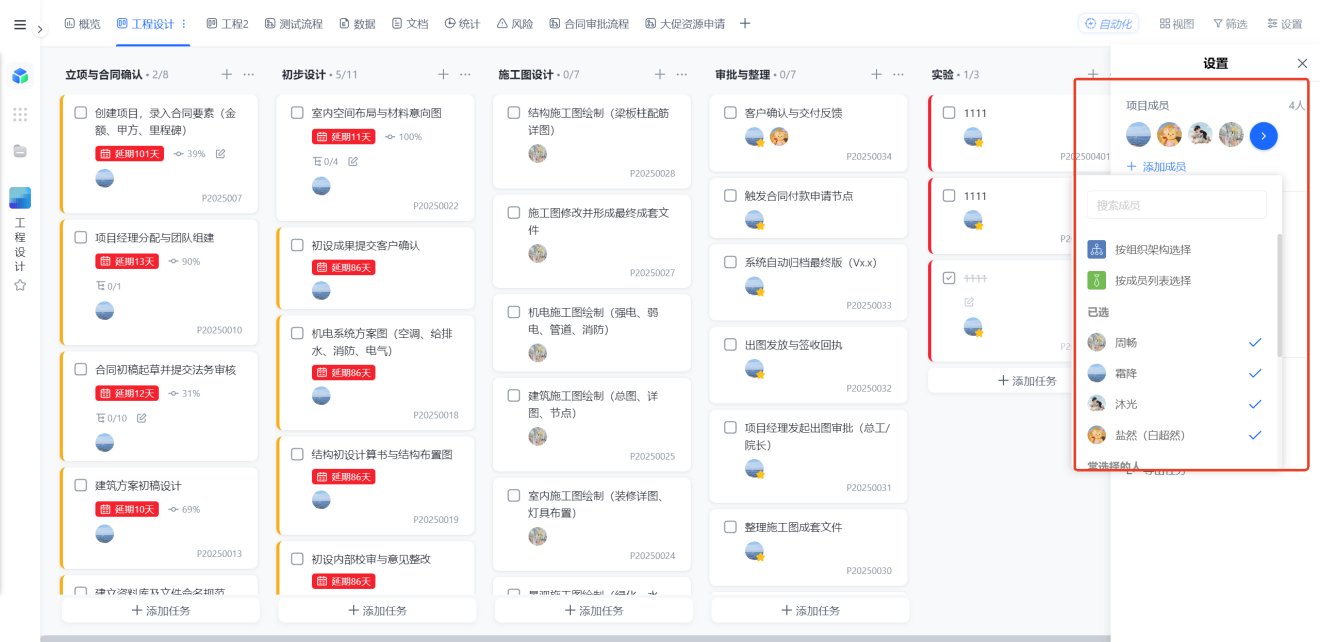Image resolution: width=1320 pixels, height=642 pixels.
Task: Click 添加任务 under 立项与合同确认 column
Action: [x=161, y=610]
